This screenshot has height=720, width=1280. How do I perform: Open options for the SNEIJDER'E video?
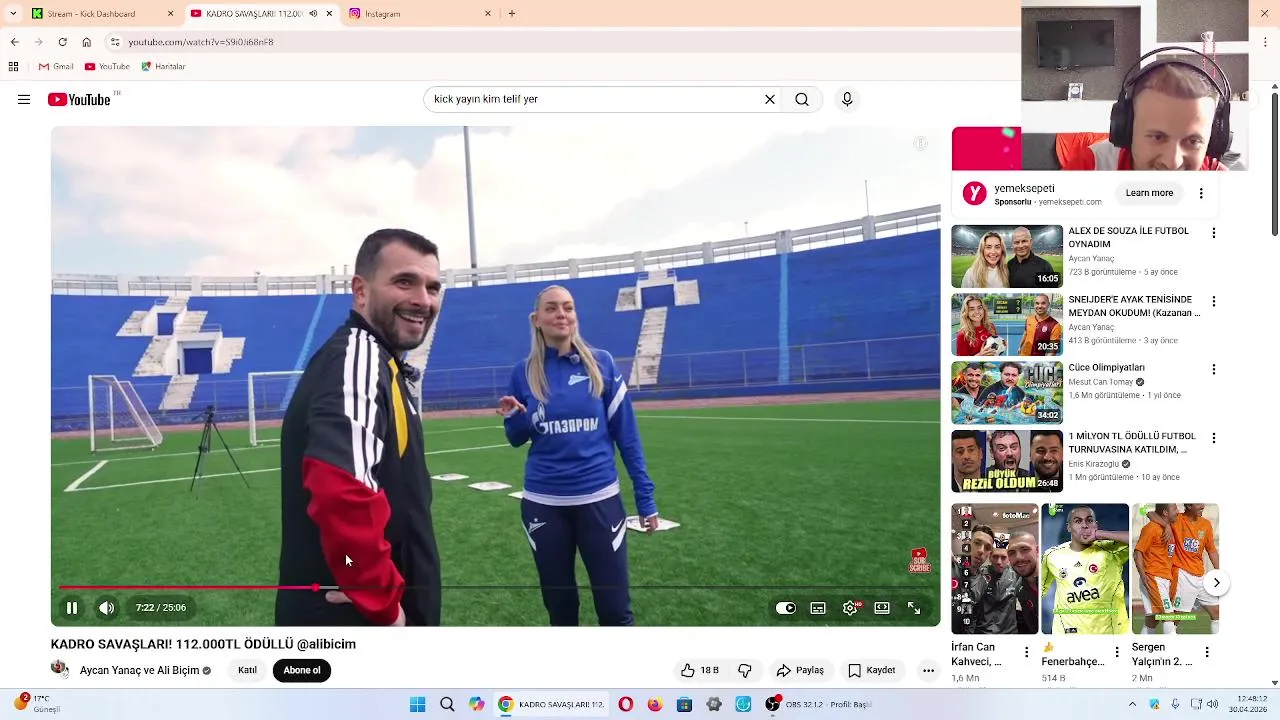(x=1214, y=301)
